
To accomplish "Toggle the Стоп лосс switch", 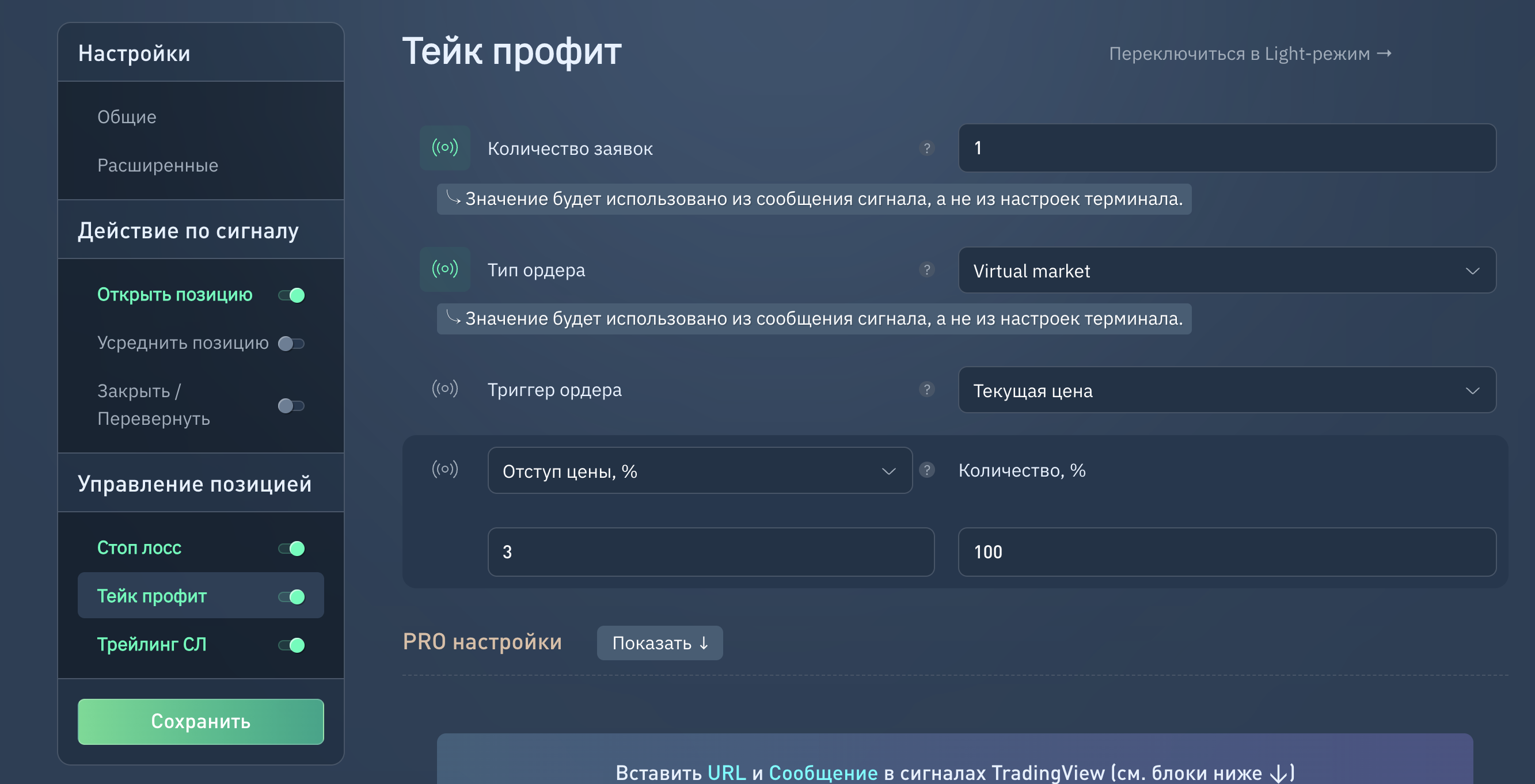I will [291, 548].
